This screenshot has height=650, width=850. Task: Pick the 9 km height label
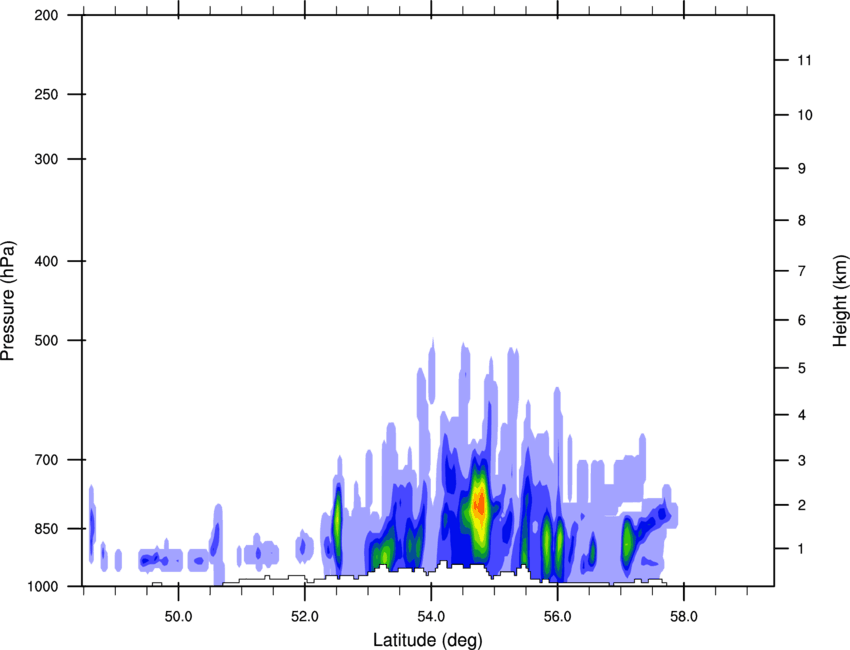tap(802, 169)
